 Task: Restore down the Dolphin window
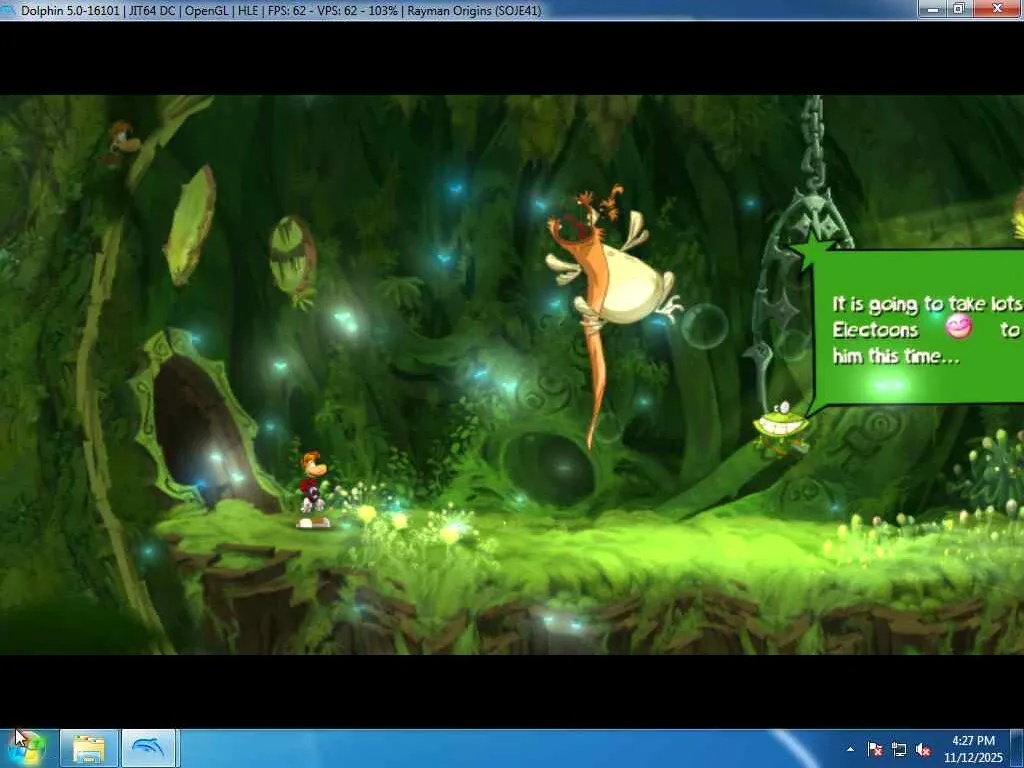tap(959, 8)
